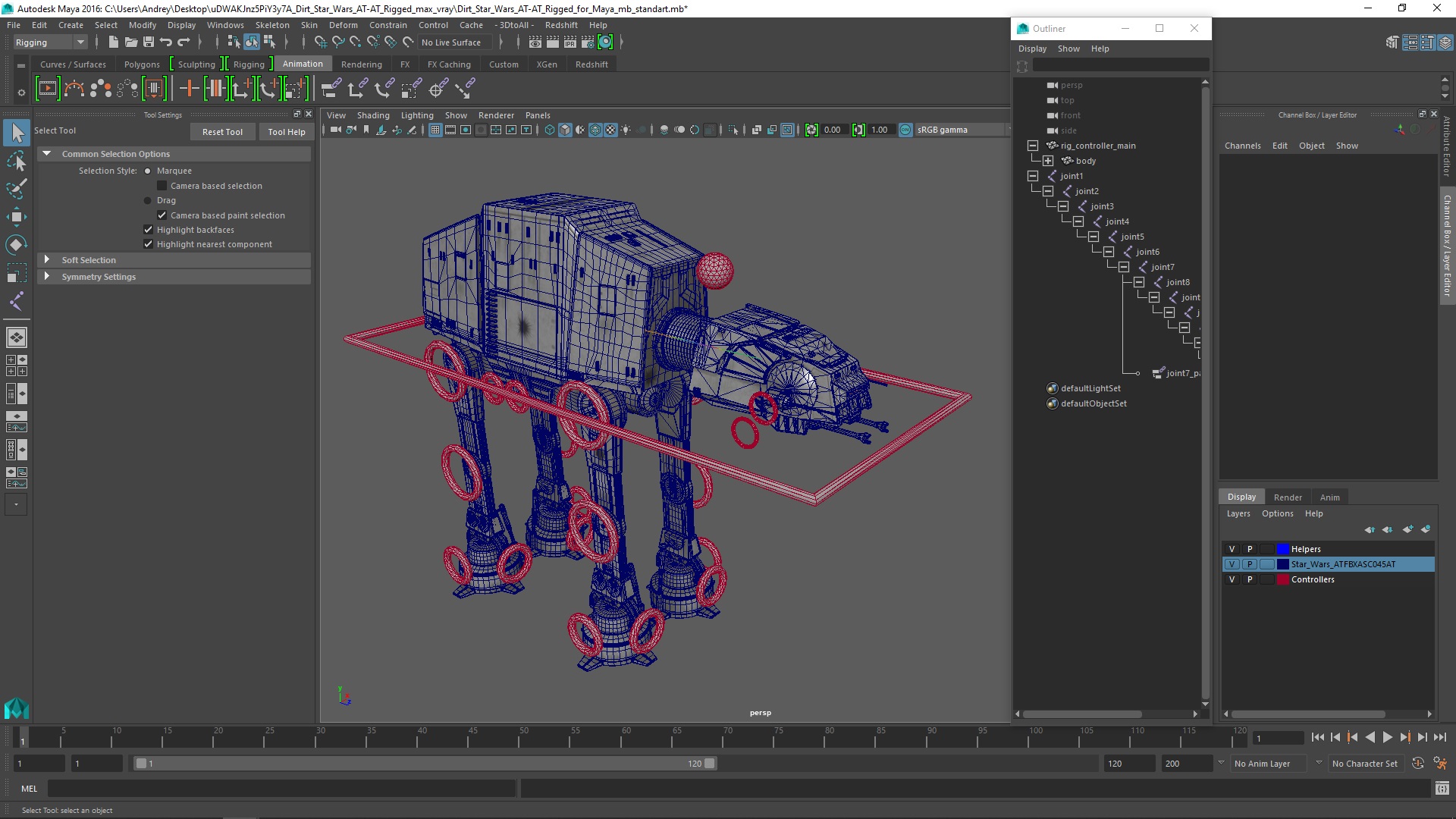Screen dimensions: 1456x819
Task: Click the Auto Keyframe toggle icon
Action: tap(1418, 764)
